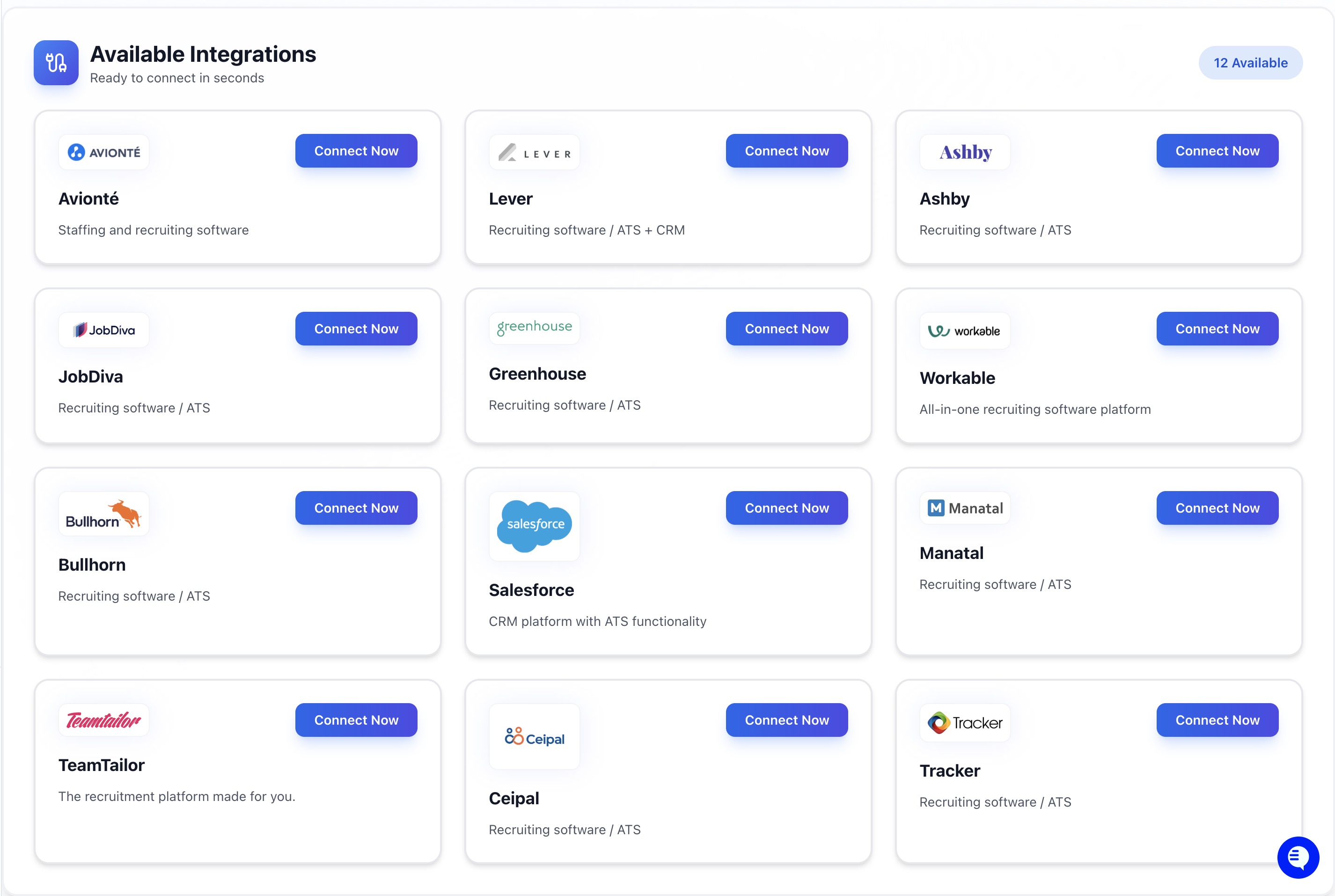1335x896 pixels.
Task: Connect the Workable integration
Action: 1217,329
